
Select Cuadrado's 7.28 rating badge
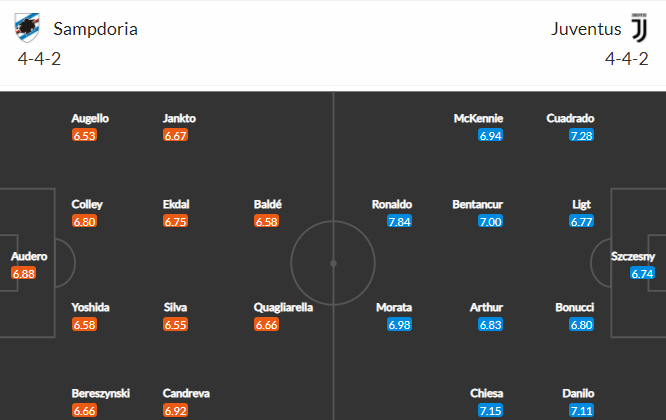click(x=581, y=135)
